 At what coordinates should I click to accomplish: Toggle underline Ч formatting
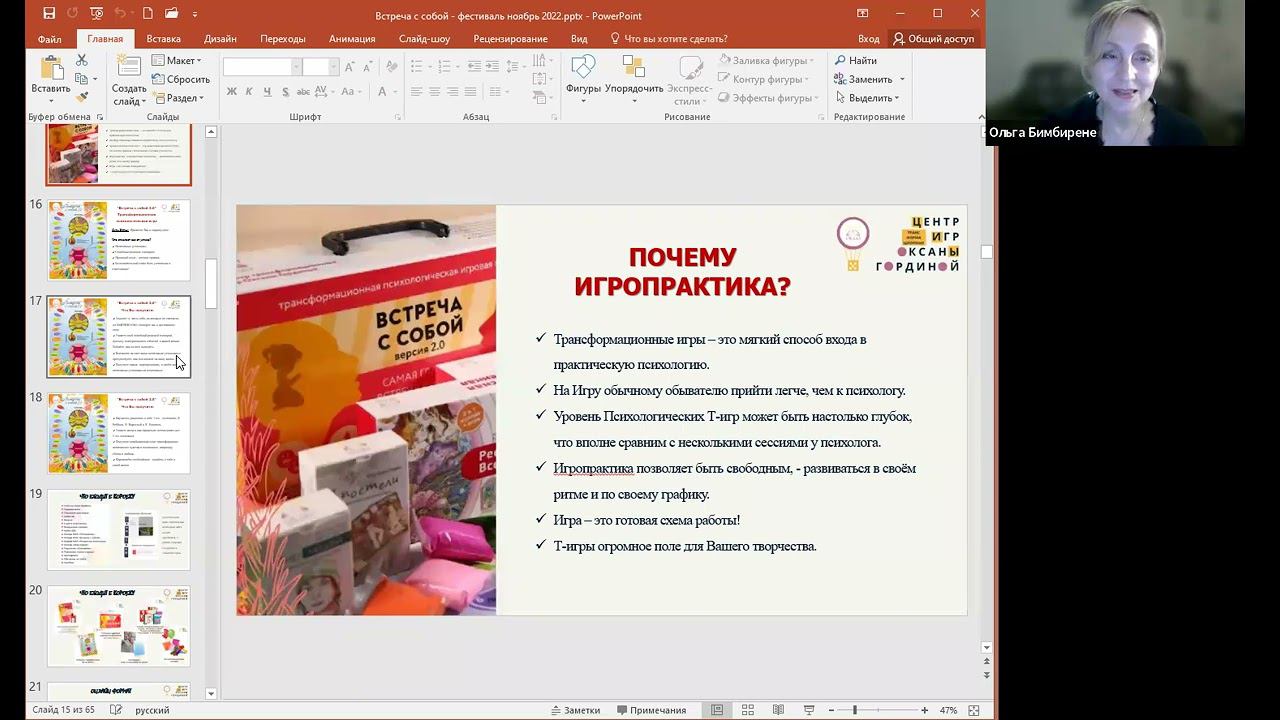[267, 92]
